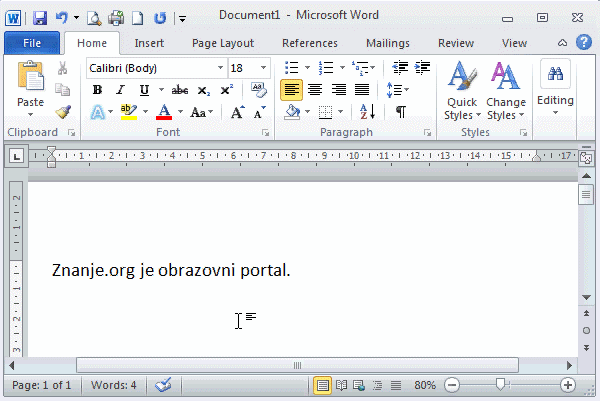Image resolution: width=600 pixels, height=401 pixels.
Task: Click the Quick Styles gallery icon
Action: click(461, 92)
